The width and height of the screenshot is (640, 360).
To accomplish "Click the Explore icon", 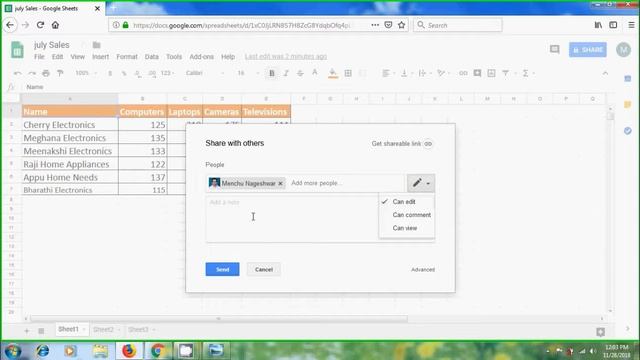I will click(x=600, y=332).
